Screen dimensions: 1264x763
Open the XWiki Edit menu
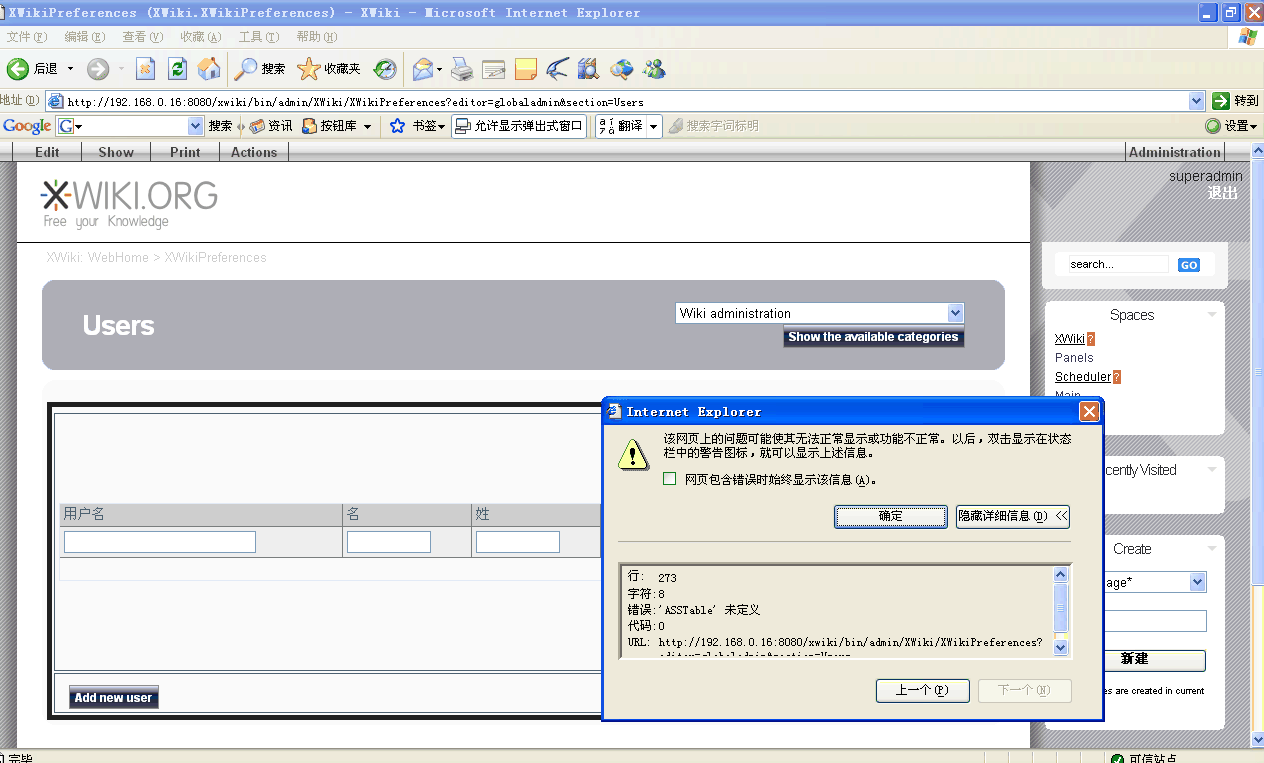pos(47,152)
